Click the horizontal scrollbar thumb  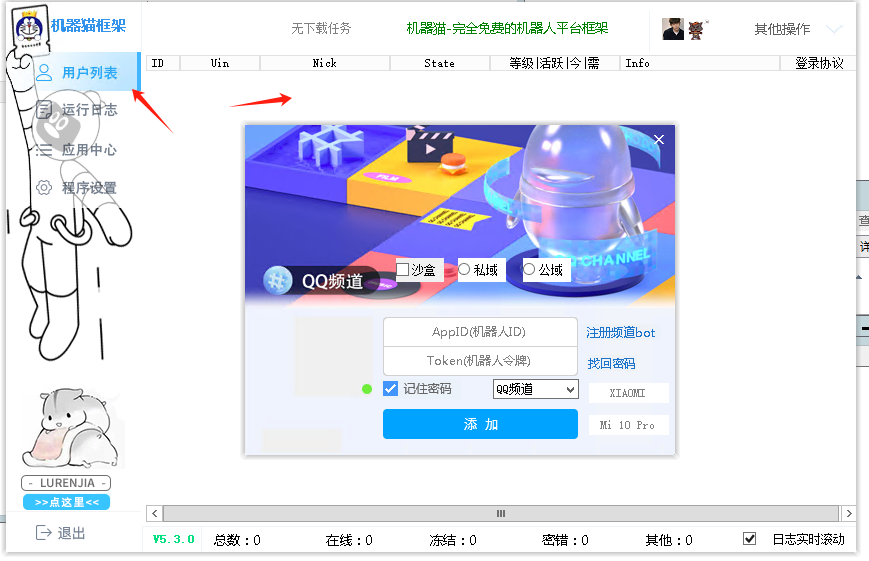[x=501, y=513]
